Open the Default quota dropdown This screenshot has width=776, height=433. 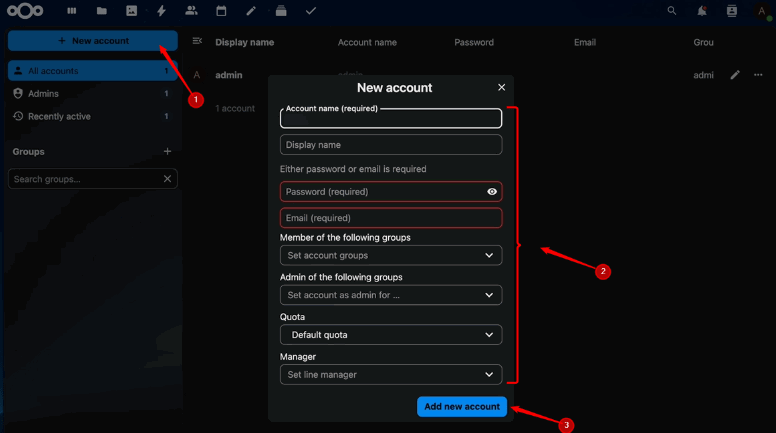pyautogui.click(x=391, y=335)
